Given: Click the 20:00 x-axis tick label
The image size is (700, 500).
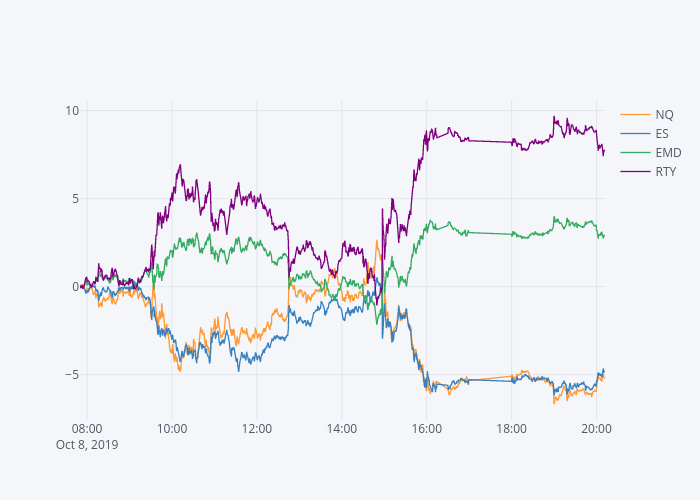Looking at the screenshot, I should (596, 429).
